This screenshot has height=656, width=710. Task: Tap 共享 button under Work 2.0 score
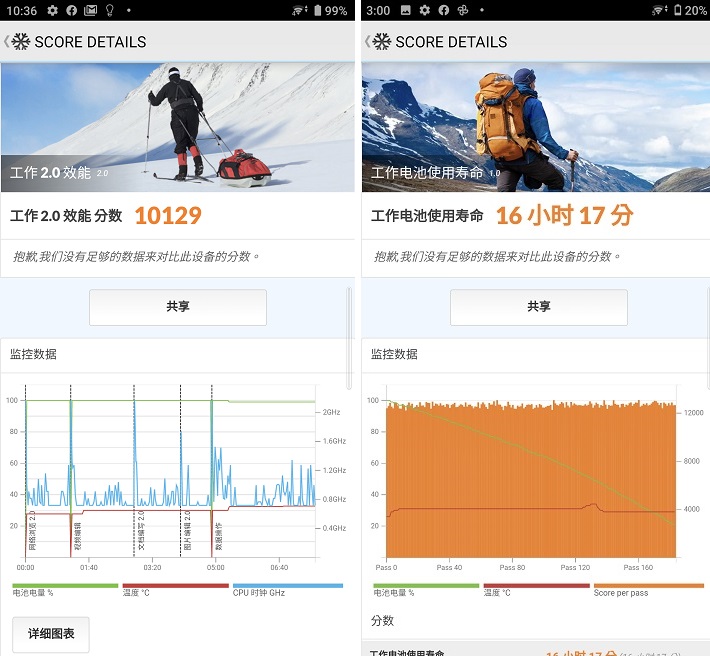pyautogui.click(x=178, y=307)
